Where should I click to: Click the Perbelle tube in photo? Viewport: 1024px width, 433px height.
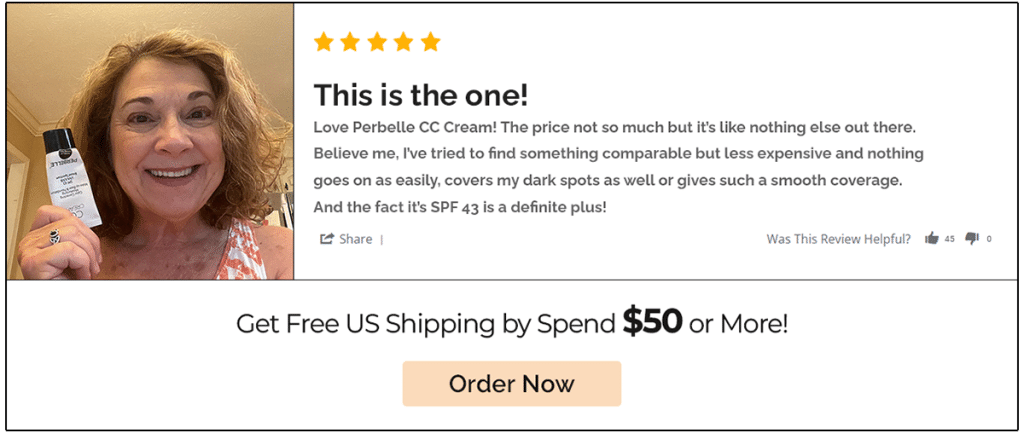pos(71,178)
